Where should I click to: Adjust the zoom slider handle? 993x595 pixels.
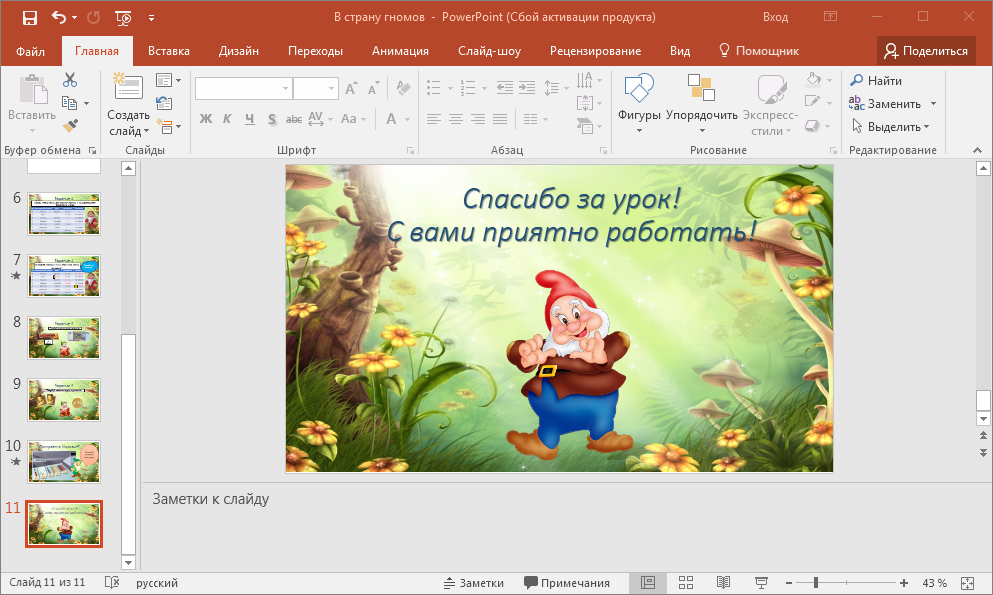click(816, 583)
